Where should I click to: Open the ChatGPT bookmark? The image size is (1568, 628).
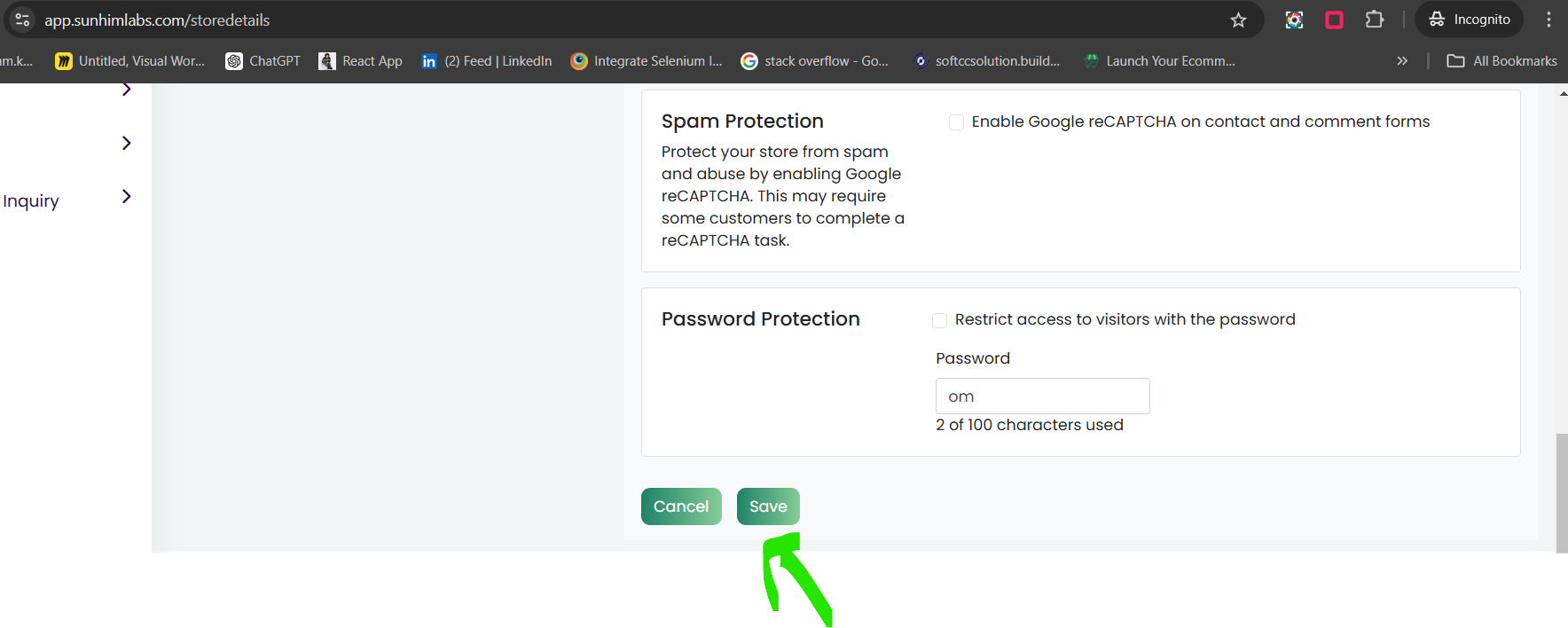pos(263,61)
